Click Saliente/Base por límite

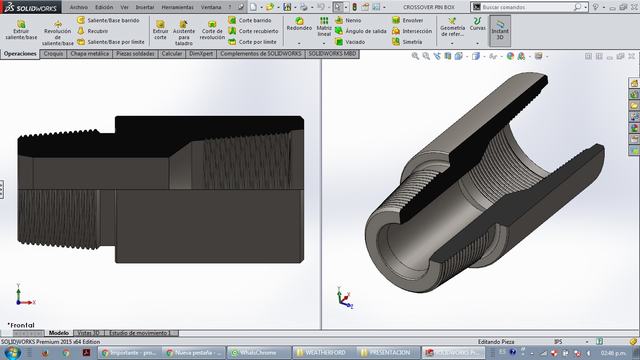(111, 42)
